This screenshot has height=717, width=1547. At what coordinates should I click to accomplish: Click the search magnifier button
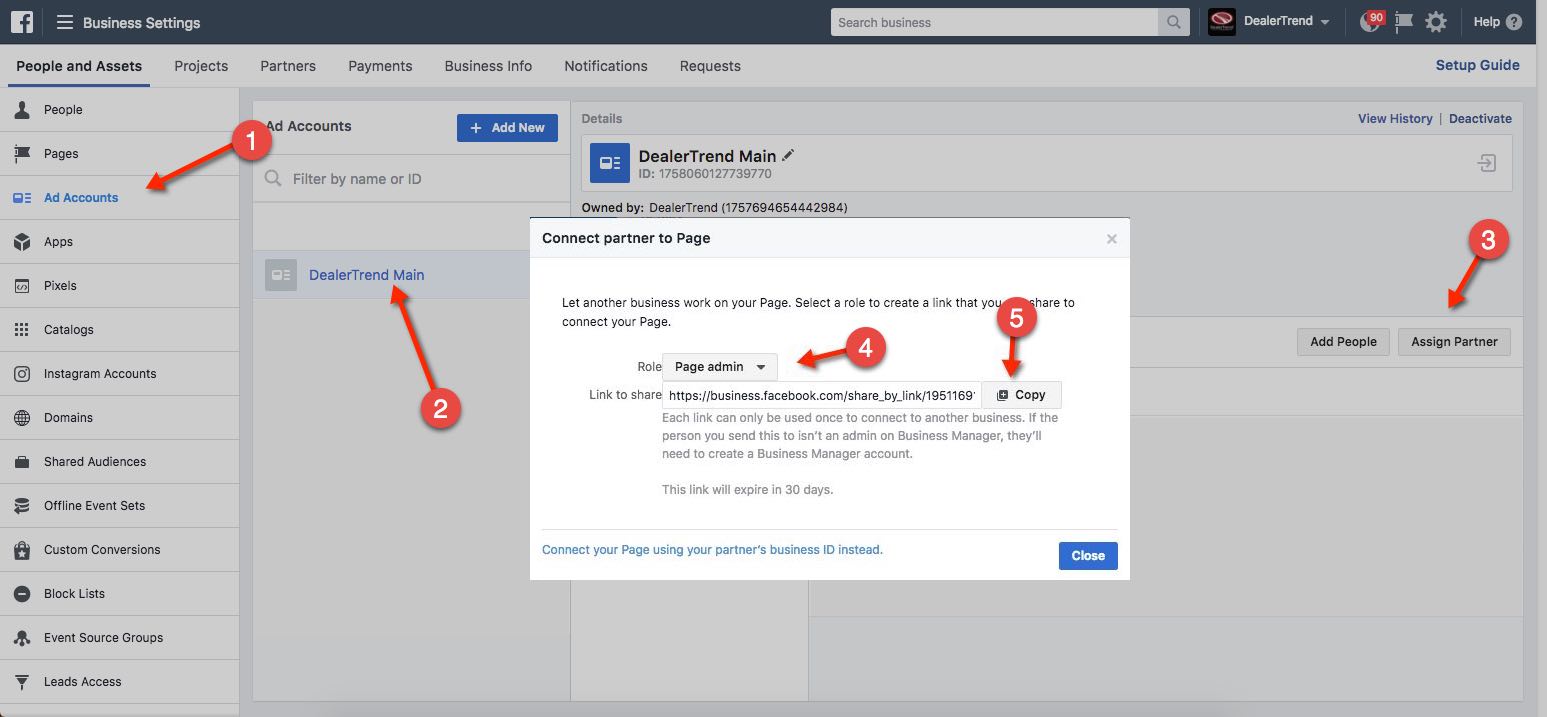coord(1174,22)
